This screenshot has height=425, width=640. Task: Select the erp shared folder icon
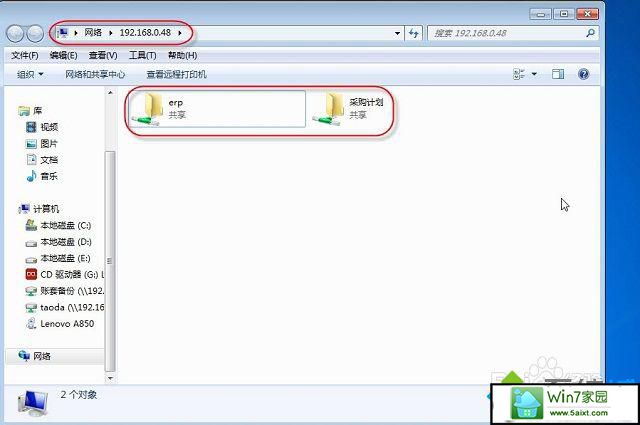point(148,109)
